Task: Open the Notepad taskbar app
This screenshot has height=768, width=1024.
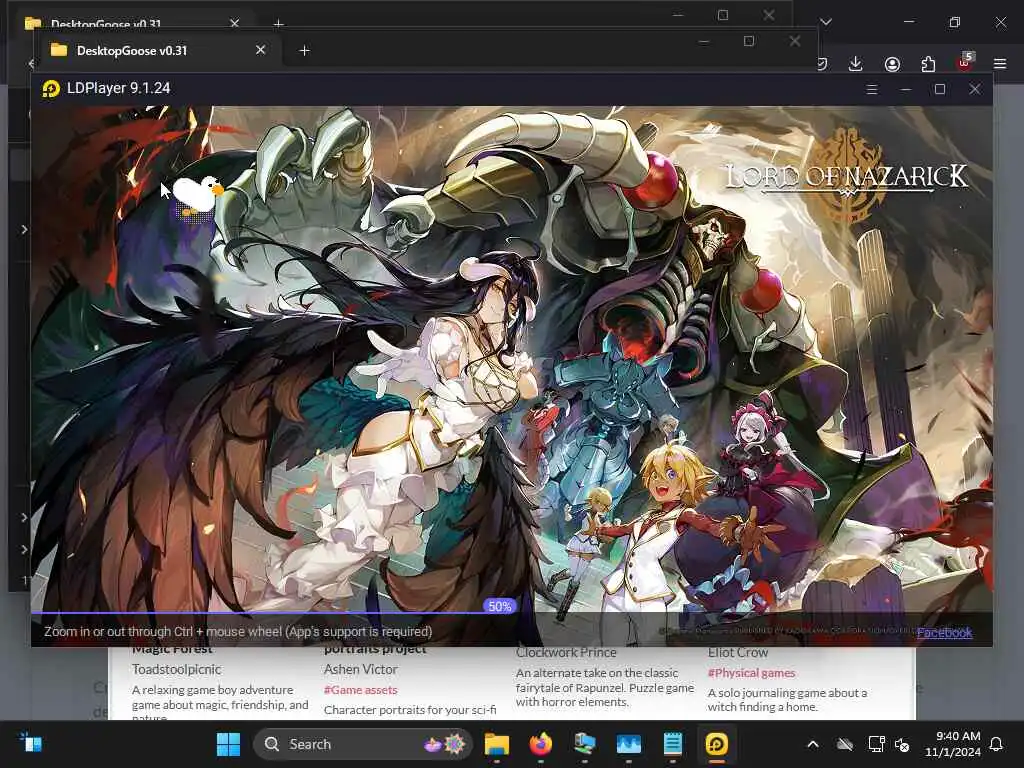Action: point(673,744)
